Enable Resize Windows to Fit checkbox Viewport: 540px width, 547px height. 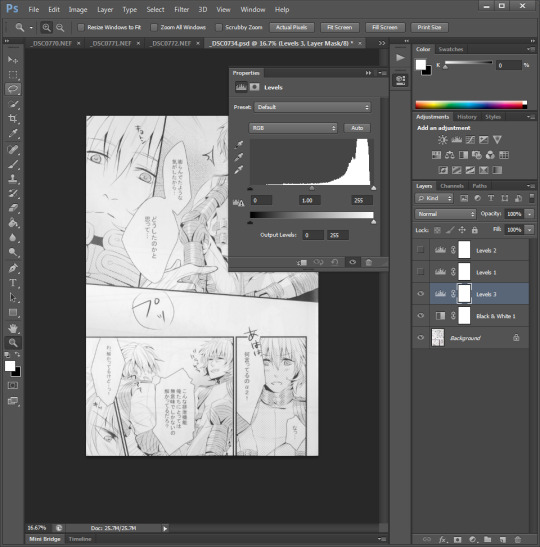pyautogui.click(x=81, y=27)
